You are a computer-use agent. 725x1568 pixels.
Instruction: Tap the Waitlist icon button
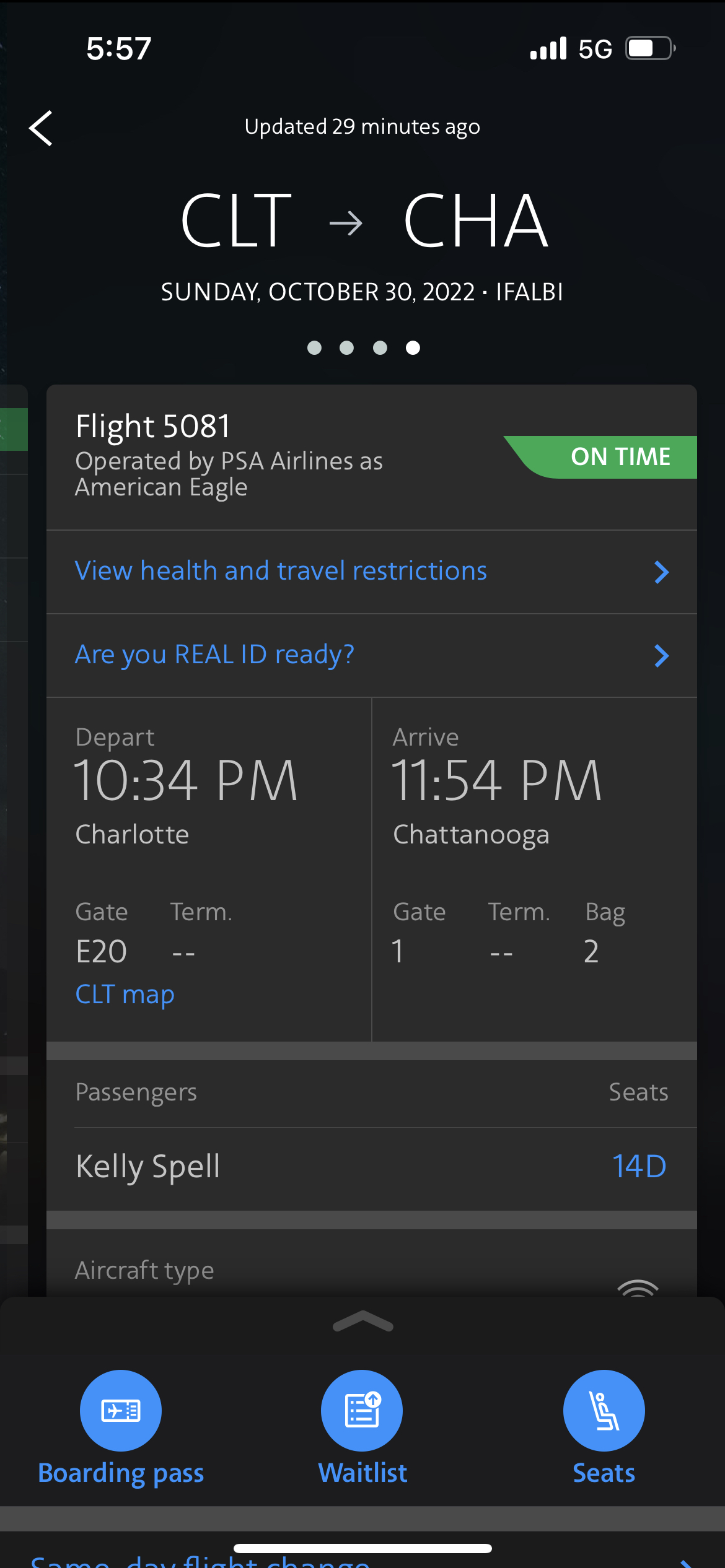click(362, 1410)
